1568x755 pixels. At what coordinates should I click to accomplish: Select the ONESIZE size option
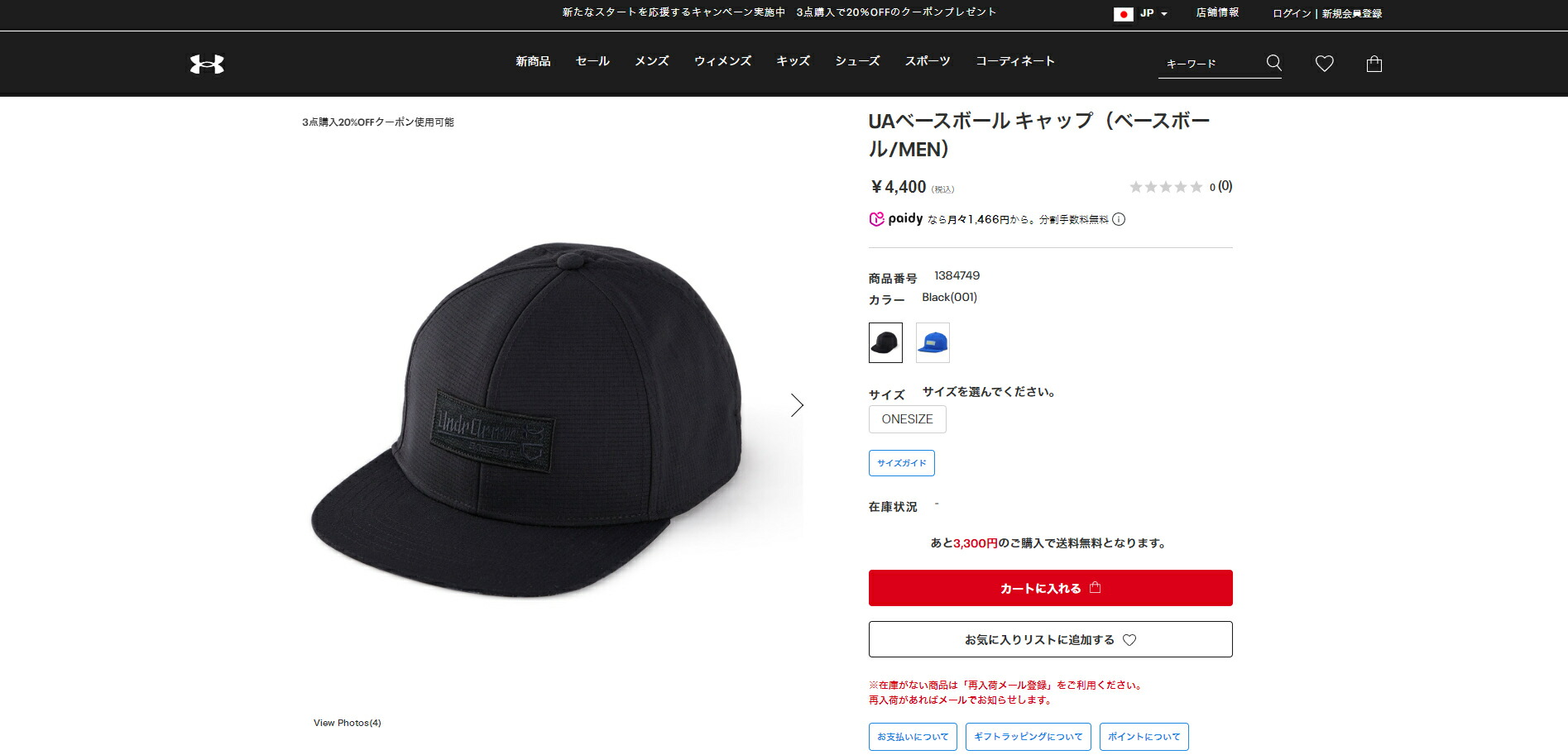pyautogui.click(x=907, y=419)
